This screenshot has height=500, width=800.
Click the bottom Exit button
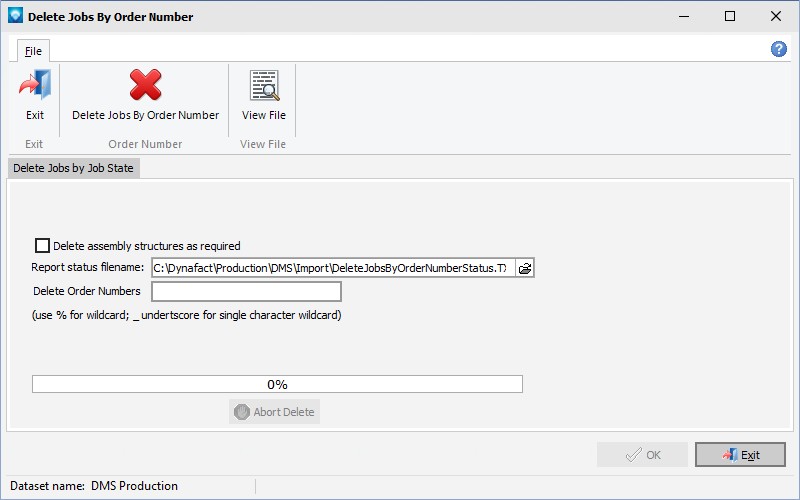coord(740,455)
